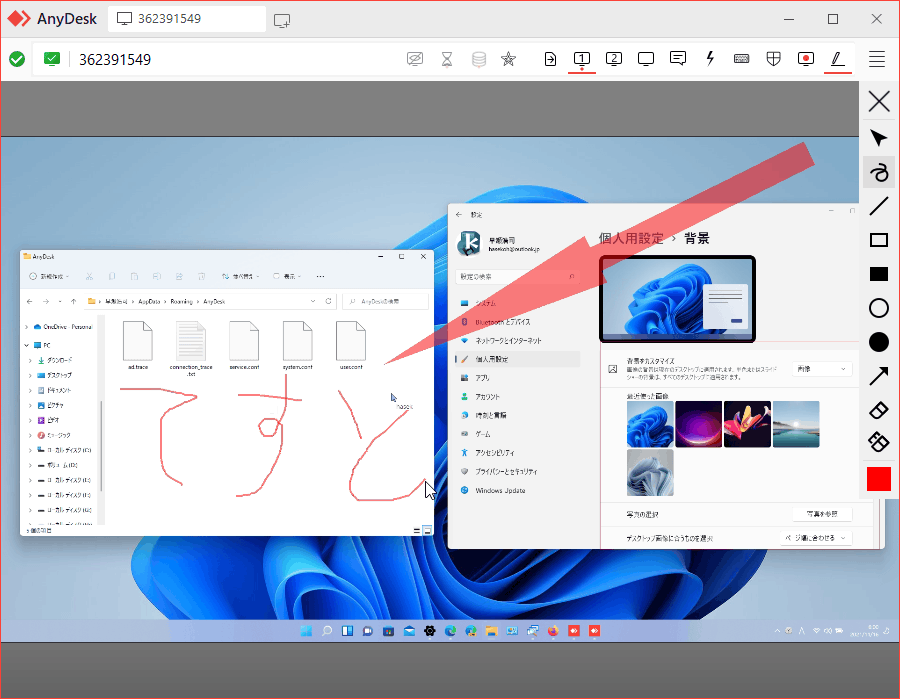Open ad.trace file in remote Explorer
Screen dimensions: 900x699
point(138,345)
